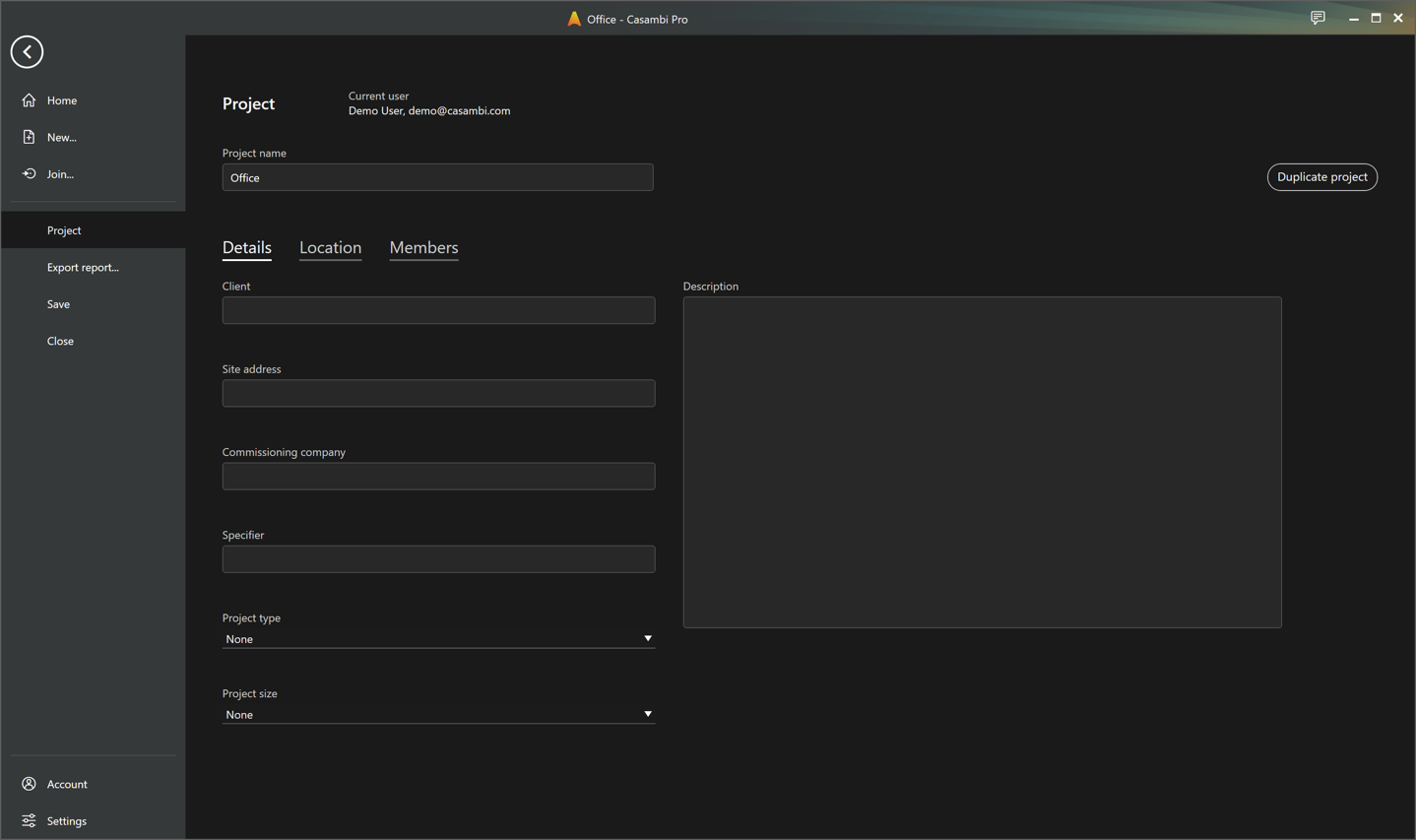Expand the Project type chevron arrow
Image resolution: width=1416 pixels, height=840 pixels.
648,638
